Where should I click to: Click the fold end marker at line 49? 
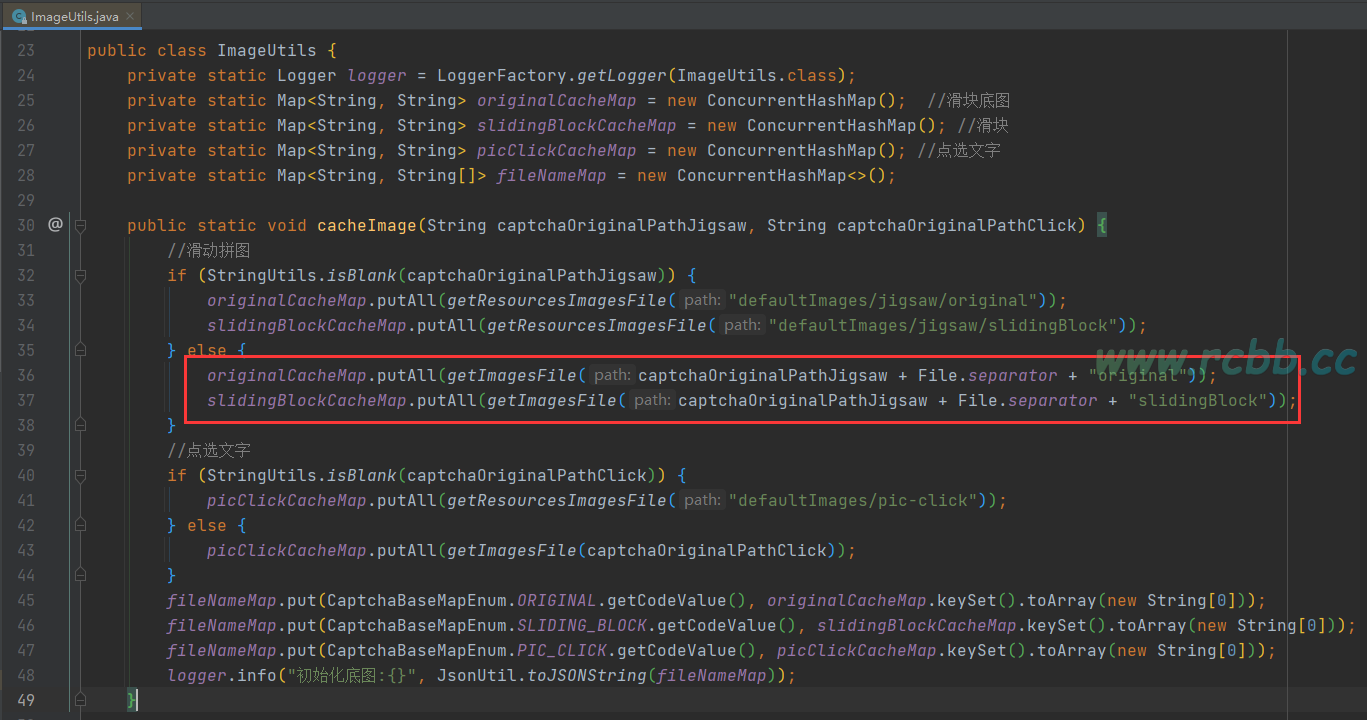(x=79, y=700)
